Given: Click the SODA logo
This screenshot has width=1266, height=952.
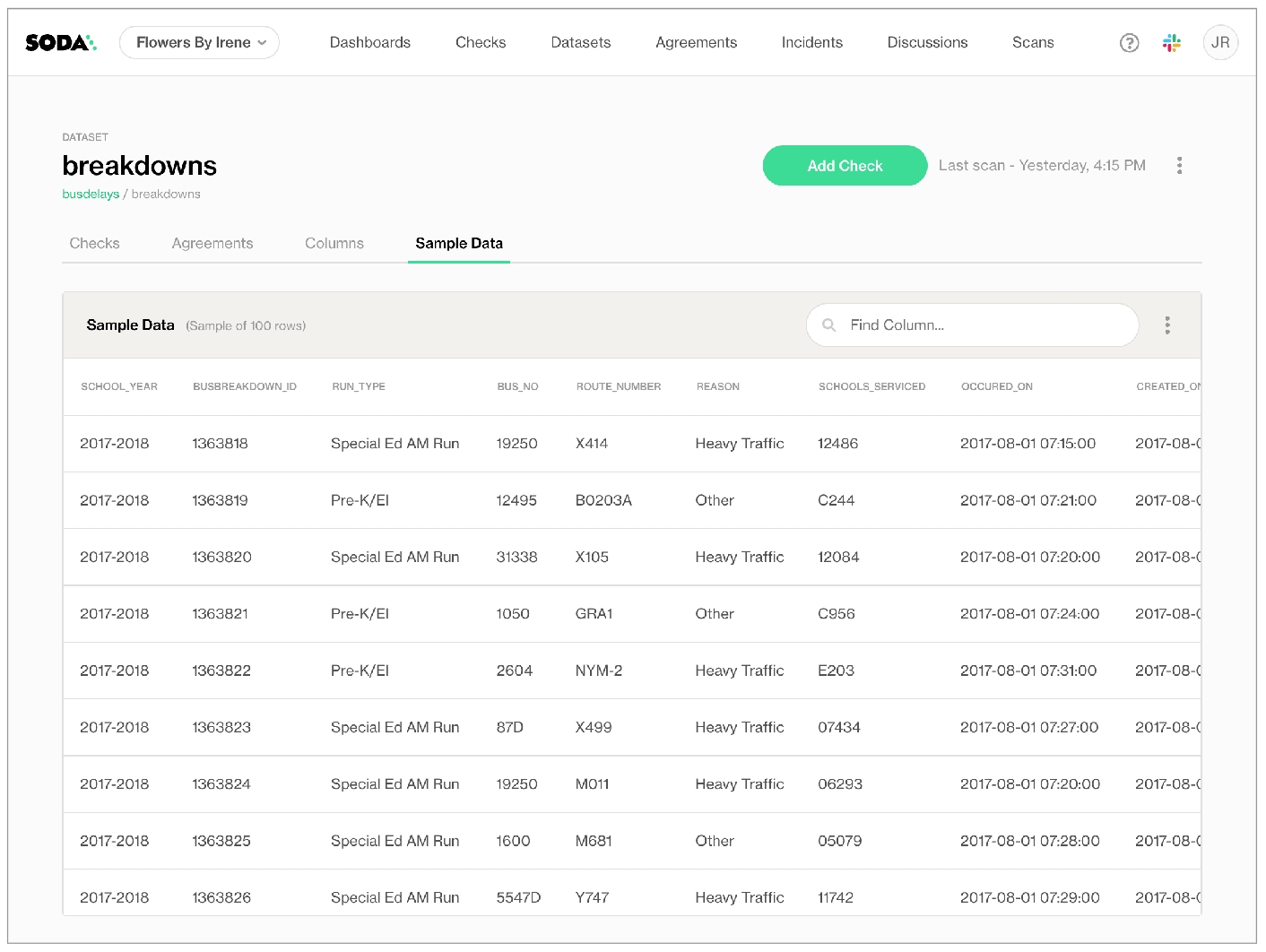Looking at the screenshot, I should tap(60, 42).
